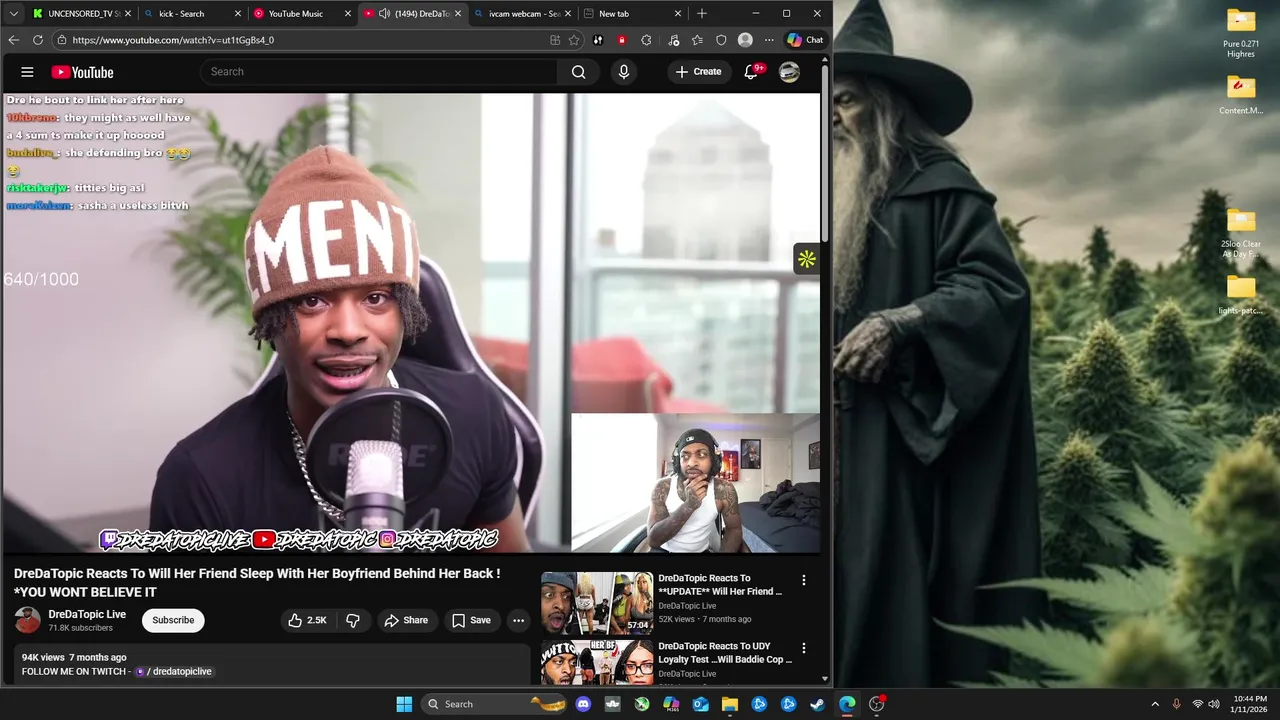Open the lights-patc desktop folder
Image resolution: width=1280 pixels, height=720 pixels.
tap(1241, 294)
